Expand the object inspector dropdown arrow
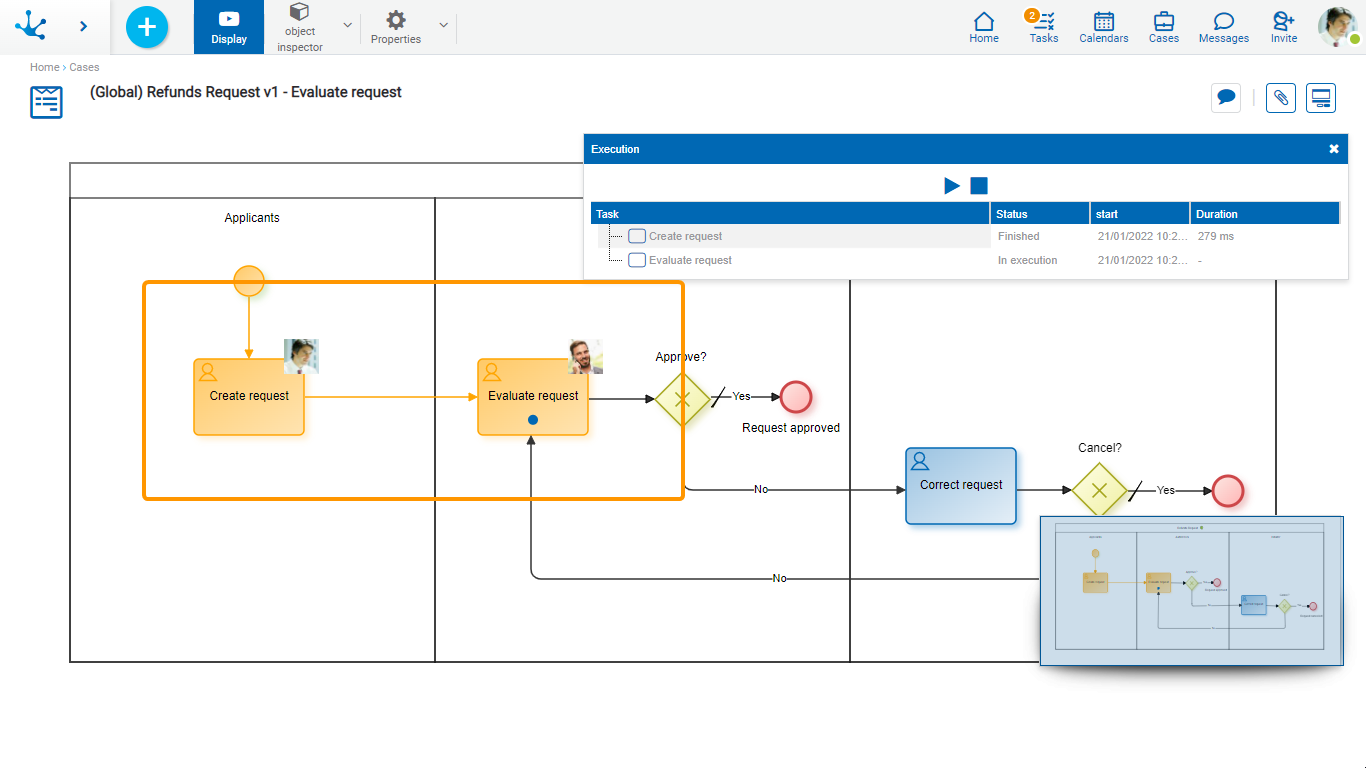Screen dimensions: 1366x768 pos(347,25)
